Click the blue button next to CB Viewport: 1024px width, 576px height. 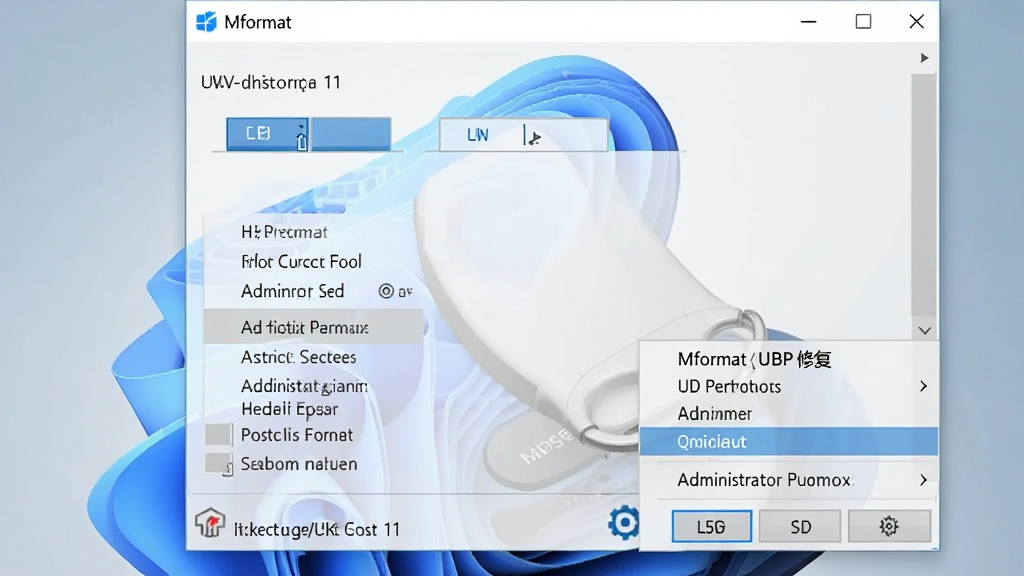(x=351, y=134)
